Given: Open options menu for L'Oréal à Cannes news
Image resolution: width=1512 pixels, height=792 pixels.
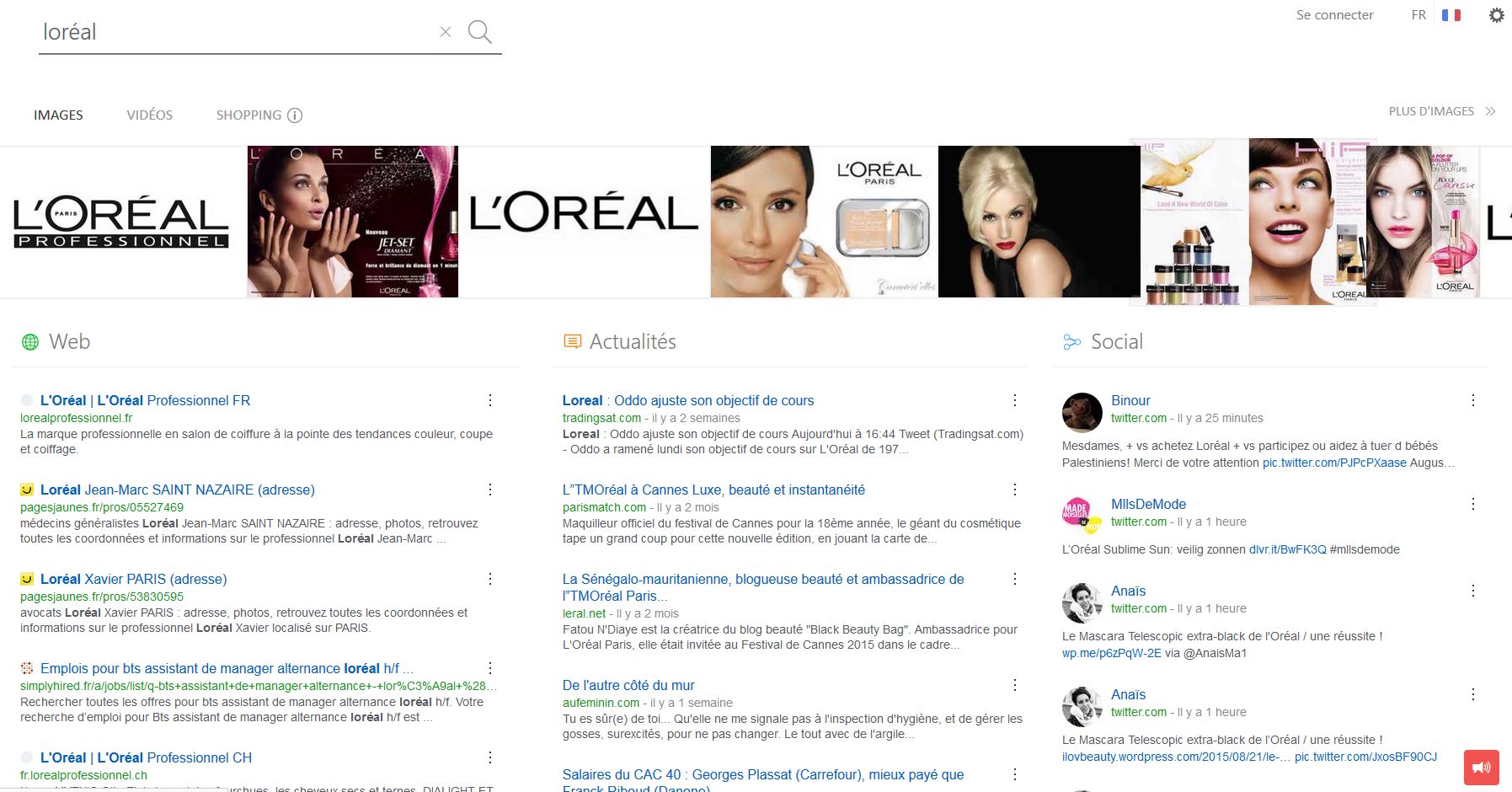Looking at the screenshot, I should click(1015, 490).
